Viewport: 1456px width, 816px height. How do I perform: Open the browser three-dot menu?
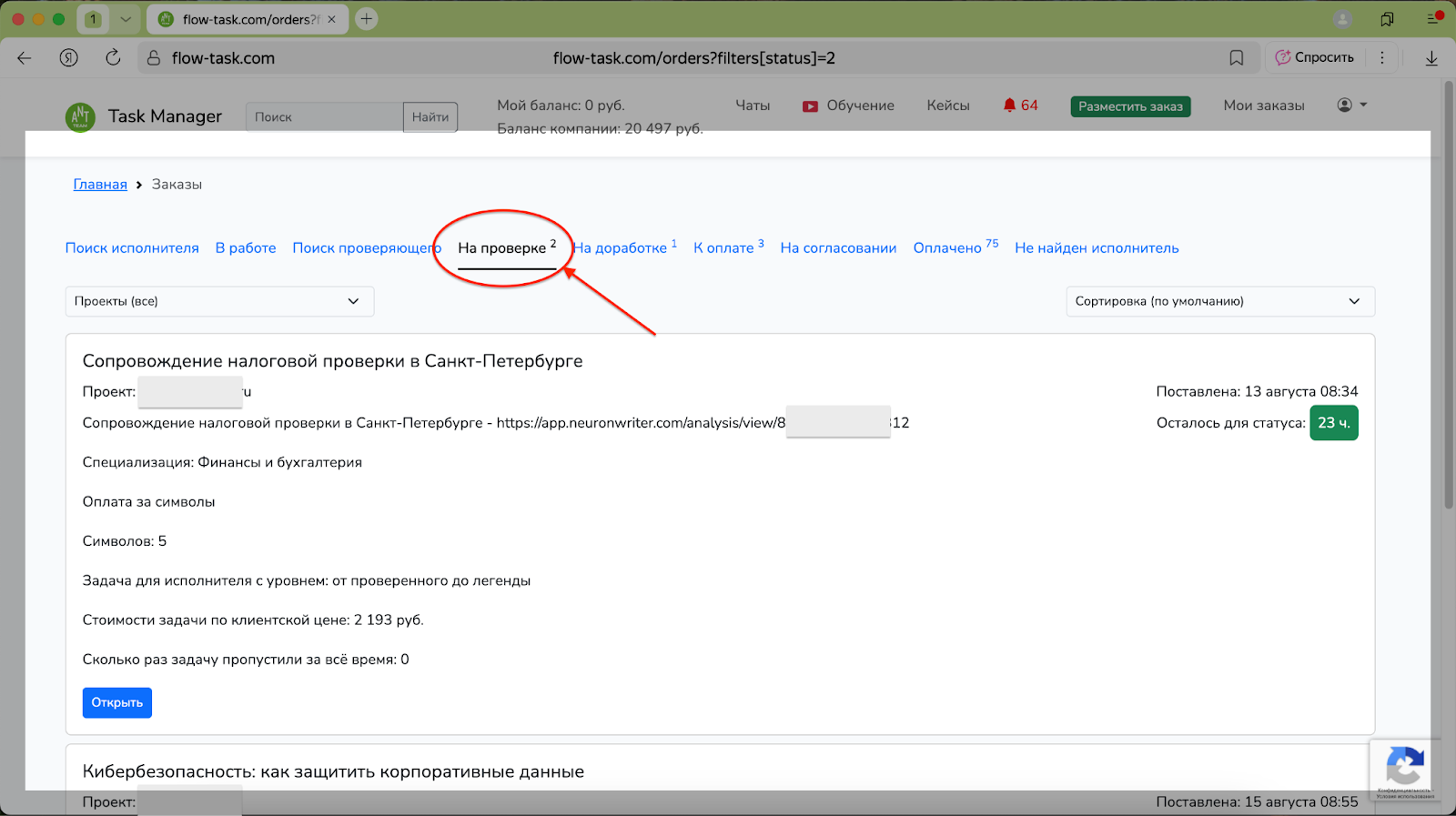pyautogui.click(x=1381, y=58)
